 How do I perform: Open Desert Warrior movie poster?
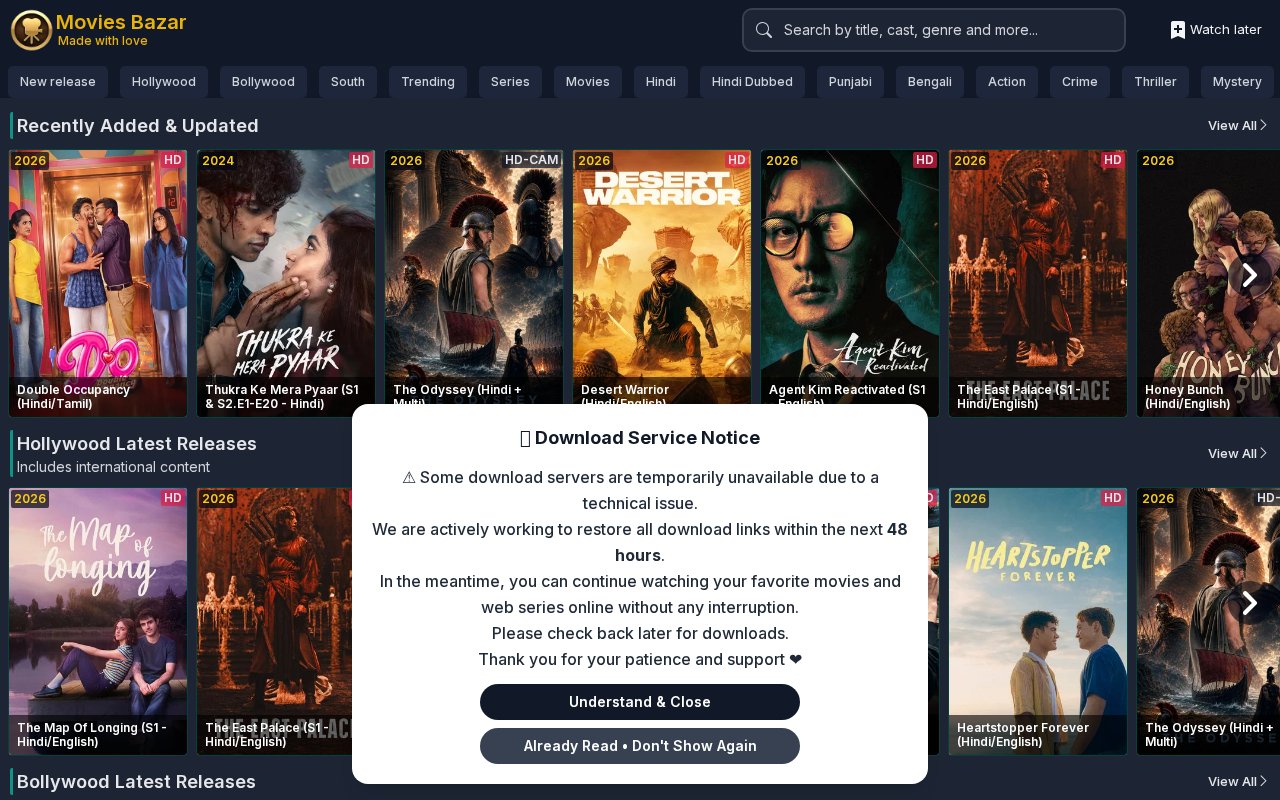pyautogui.click(x=662, y=277)
